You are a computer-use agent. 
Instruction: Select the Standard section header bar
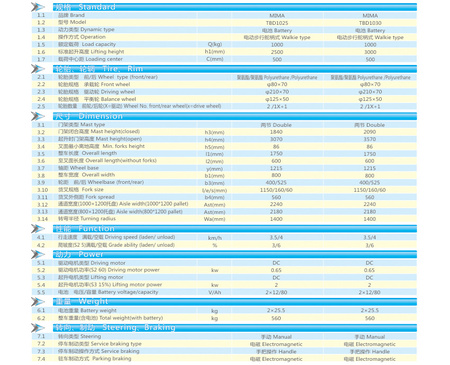235,7
